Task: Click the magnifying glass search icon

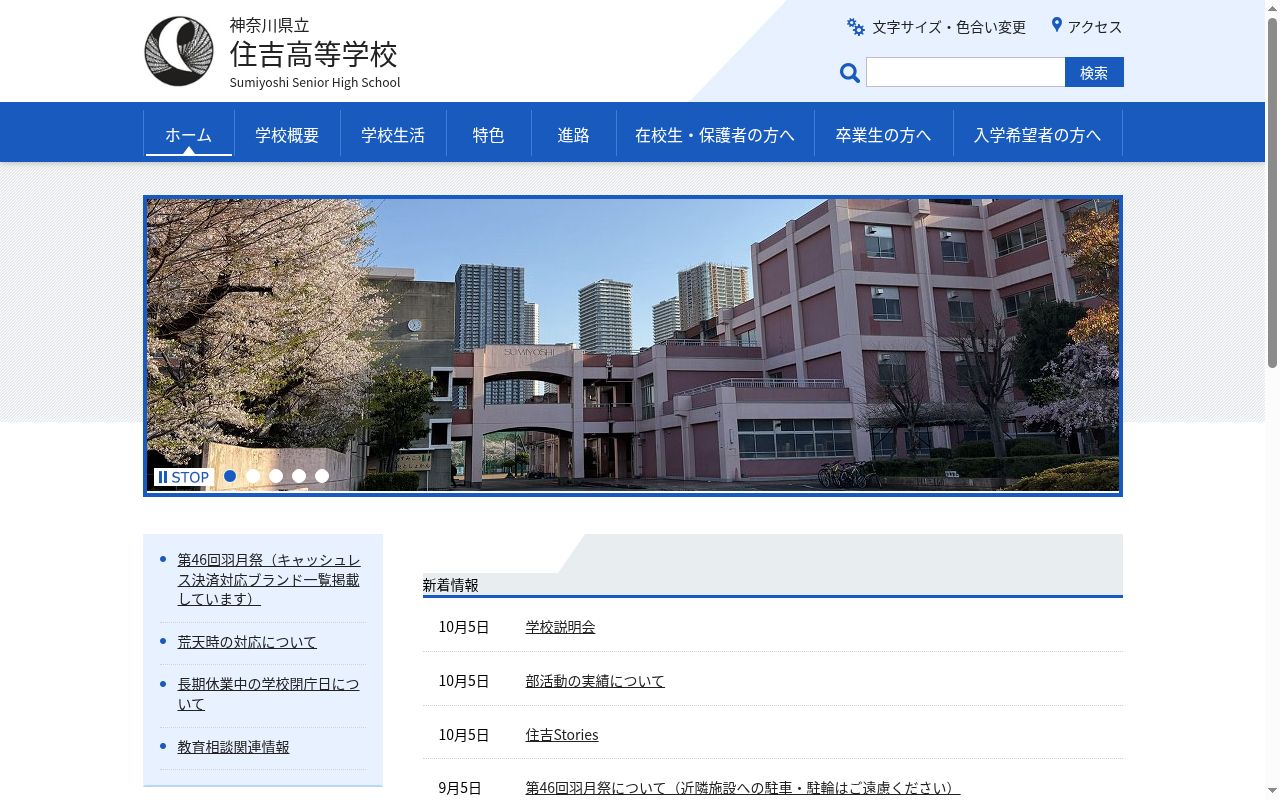Action: [850, 73]
